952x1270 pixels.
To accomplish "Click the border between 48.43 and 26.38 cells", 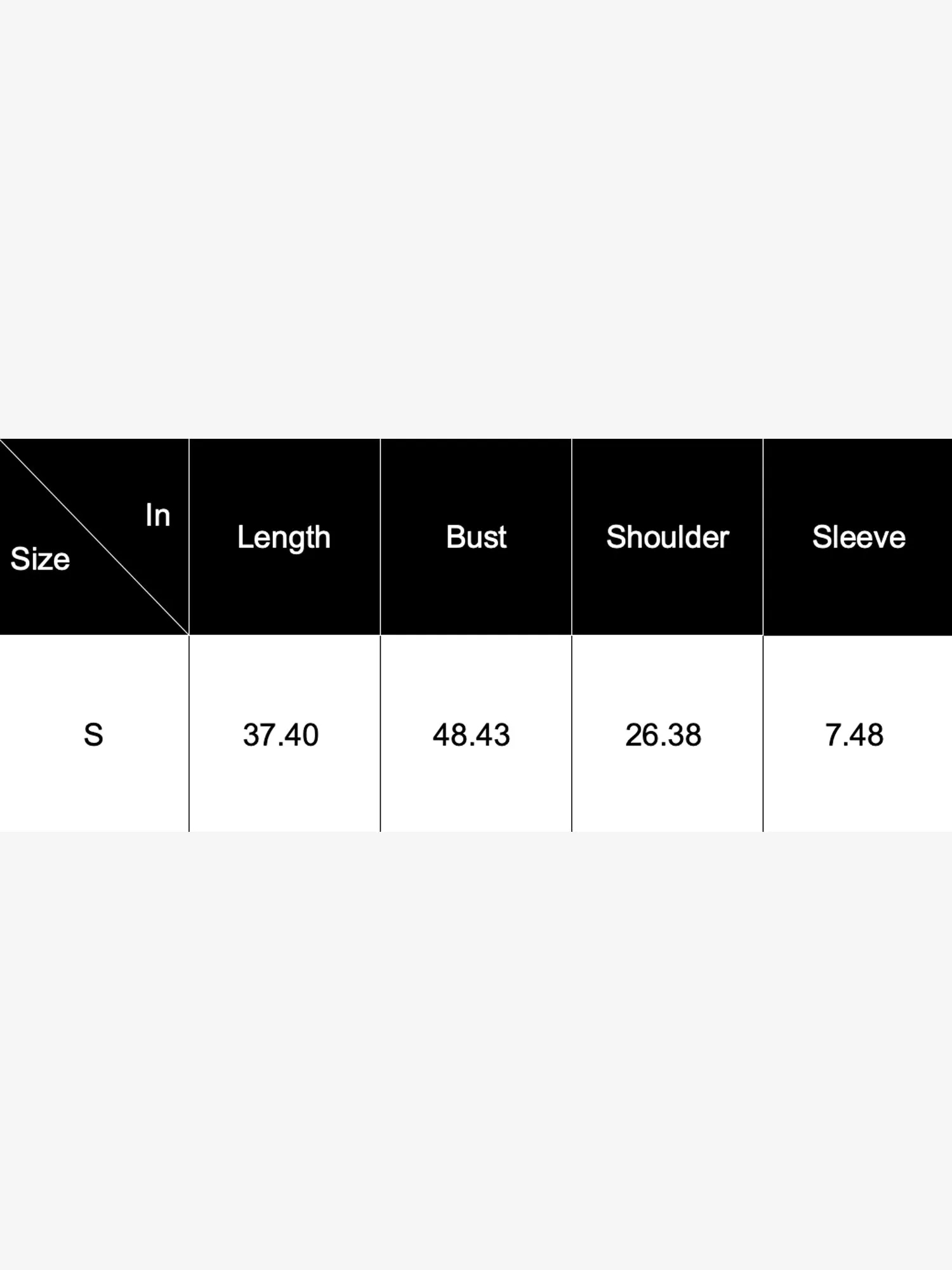I will coord(572,733).
